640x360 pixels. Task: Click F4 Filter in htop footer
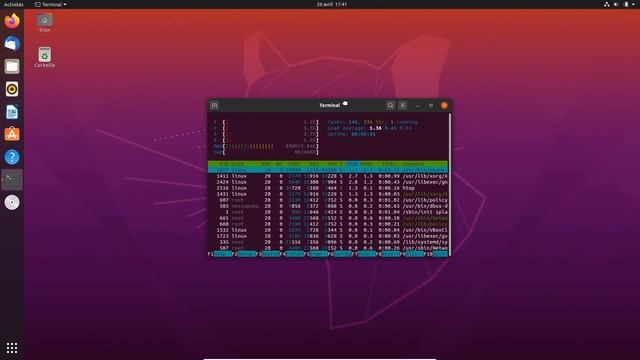292,254
